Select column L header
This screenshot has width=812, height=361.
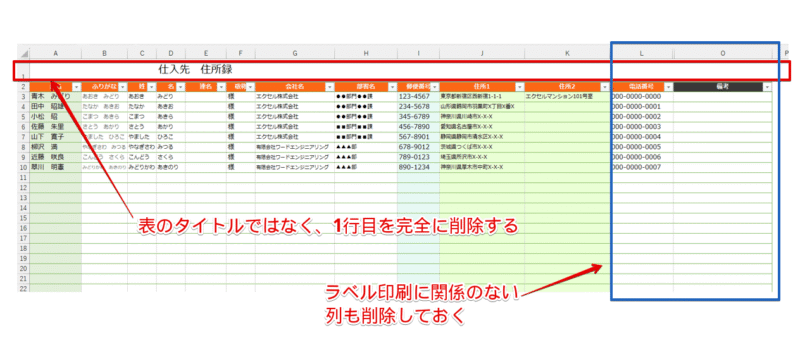(x=642, y=53)
